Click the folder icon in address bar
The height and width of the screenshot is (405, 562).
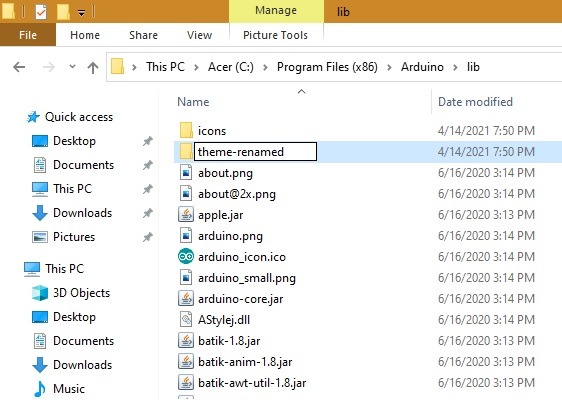pos(118,67)
